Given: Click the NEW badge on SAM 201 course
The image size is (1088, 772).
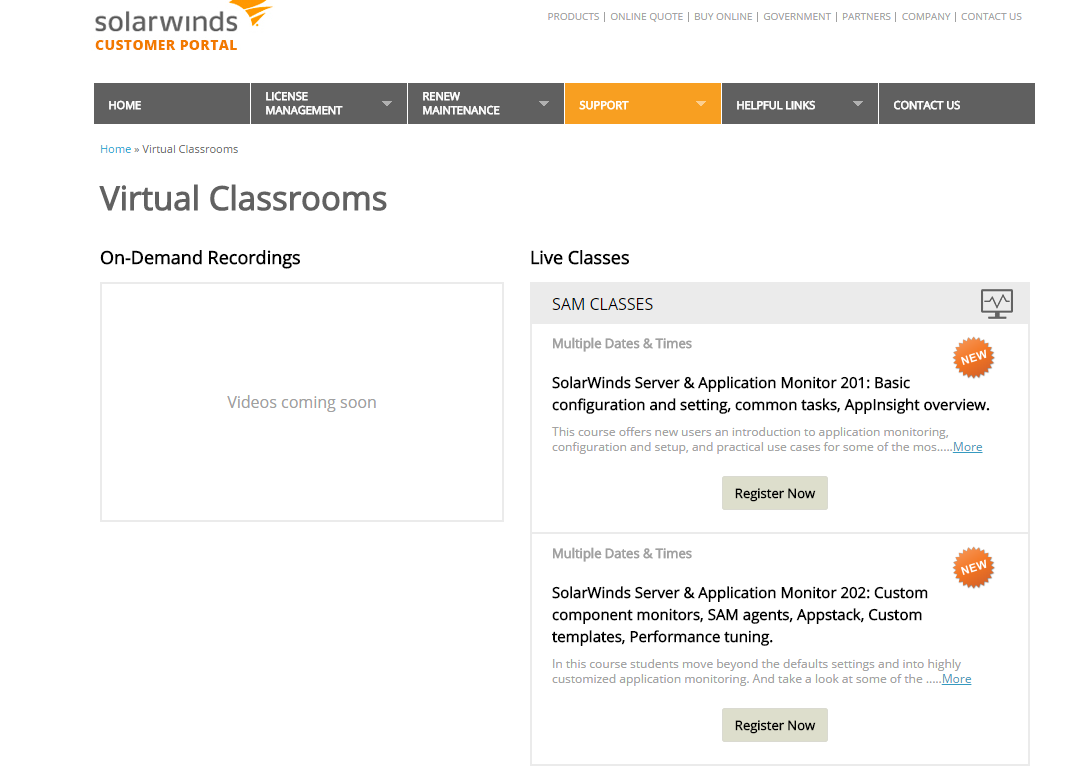Looking at the screenshot, I should (x=974, y=358).
